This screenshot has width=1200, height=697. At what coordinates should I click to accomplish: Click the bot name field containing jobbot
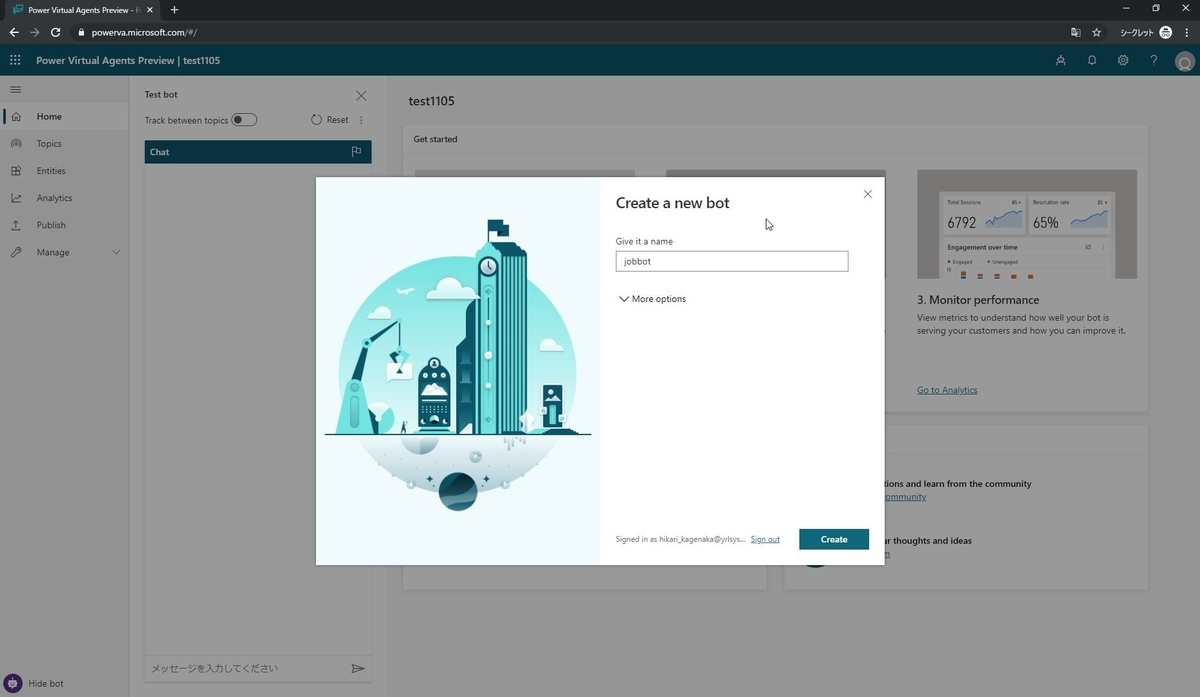click(732, 261)
